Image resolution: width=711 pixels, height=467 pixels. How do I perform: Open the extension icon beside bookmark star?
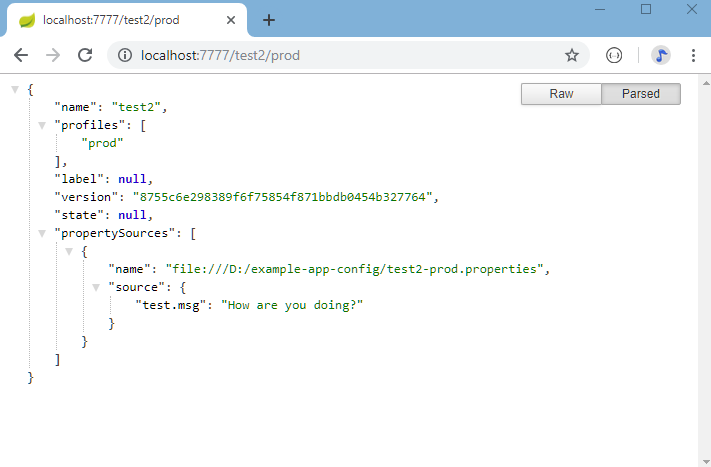click(x=614, y=56)
